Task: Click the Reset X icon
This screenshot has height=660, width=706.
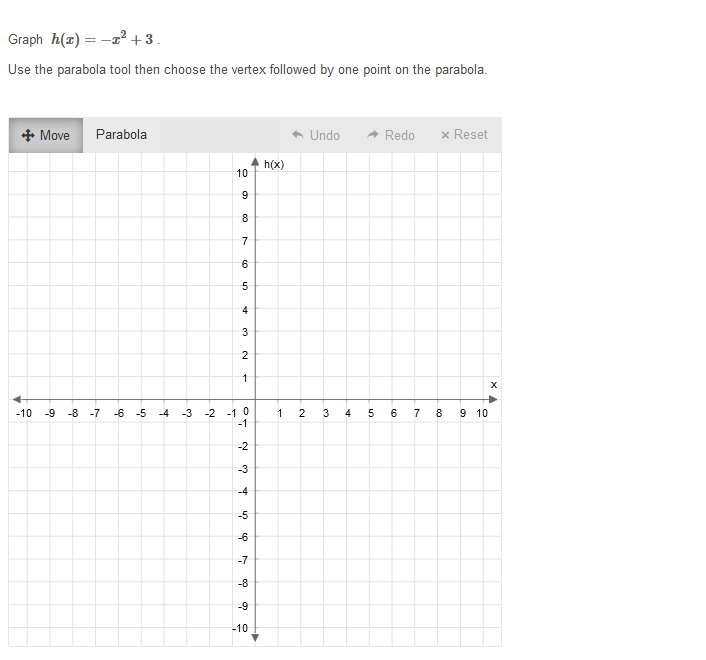Action: coord(445,135)
